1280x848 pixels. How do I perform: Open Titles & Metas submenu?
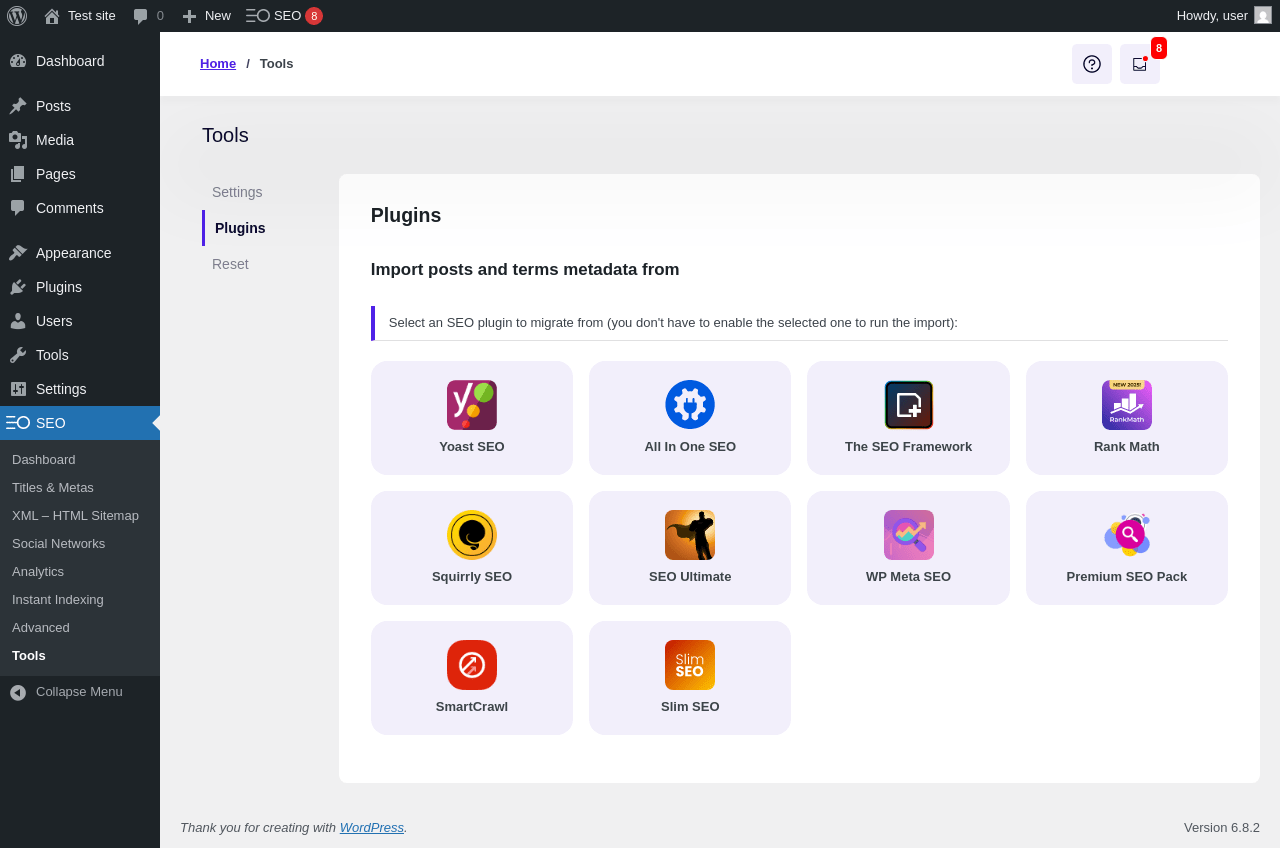point(53,488)
